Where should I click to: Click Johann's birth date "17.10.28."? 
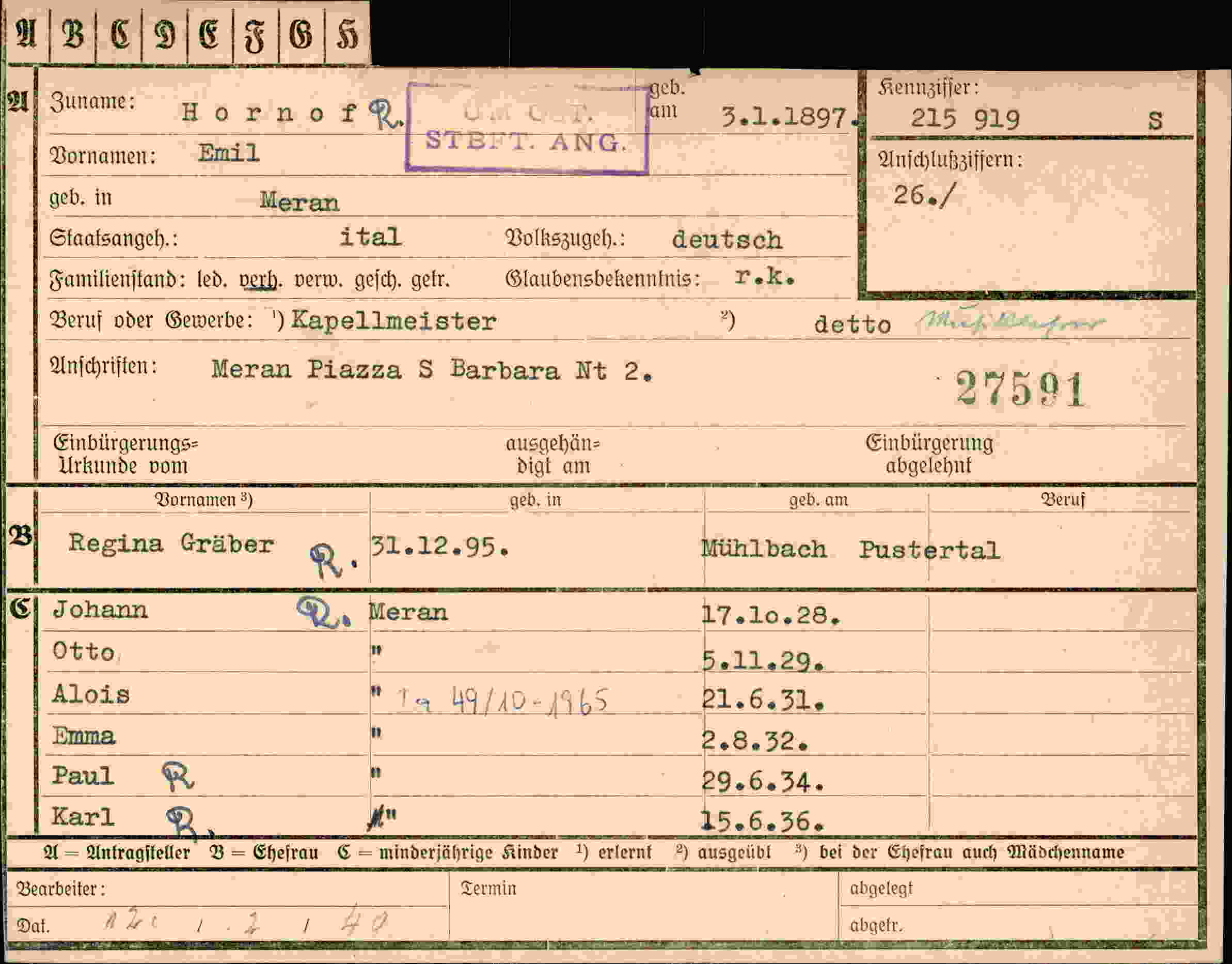pos(771,615)
